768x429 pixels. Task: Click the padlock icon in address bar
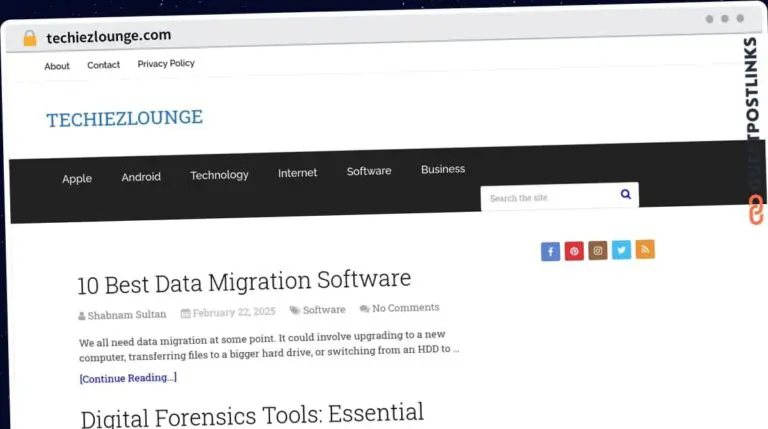29,38
